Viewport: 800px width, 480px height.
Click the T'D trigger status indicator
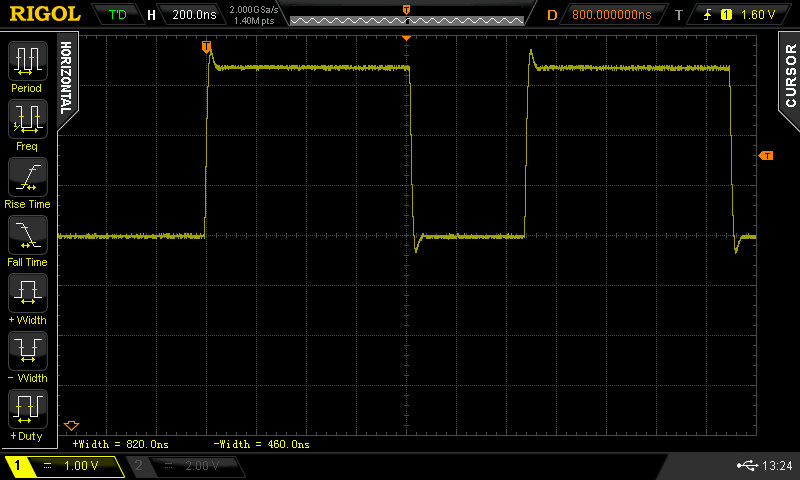(118, 15)
